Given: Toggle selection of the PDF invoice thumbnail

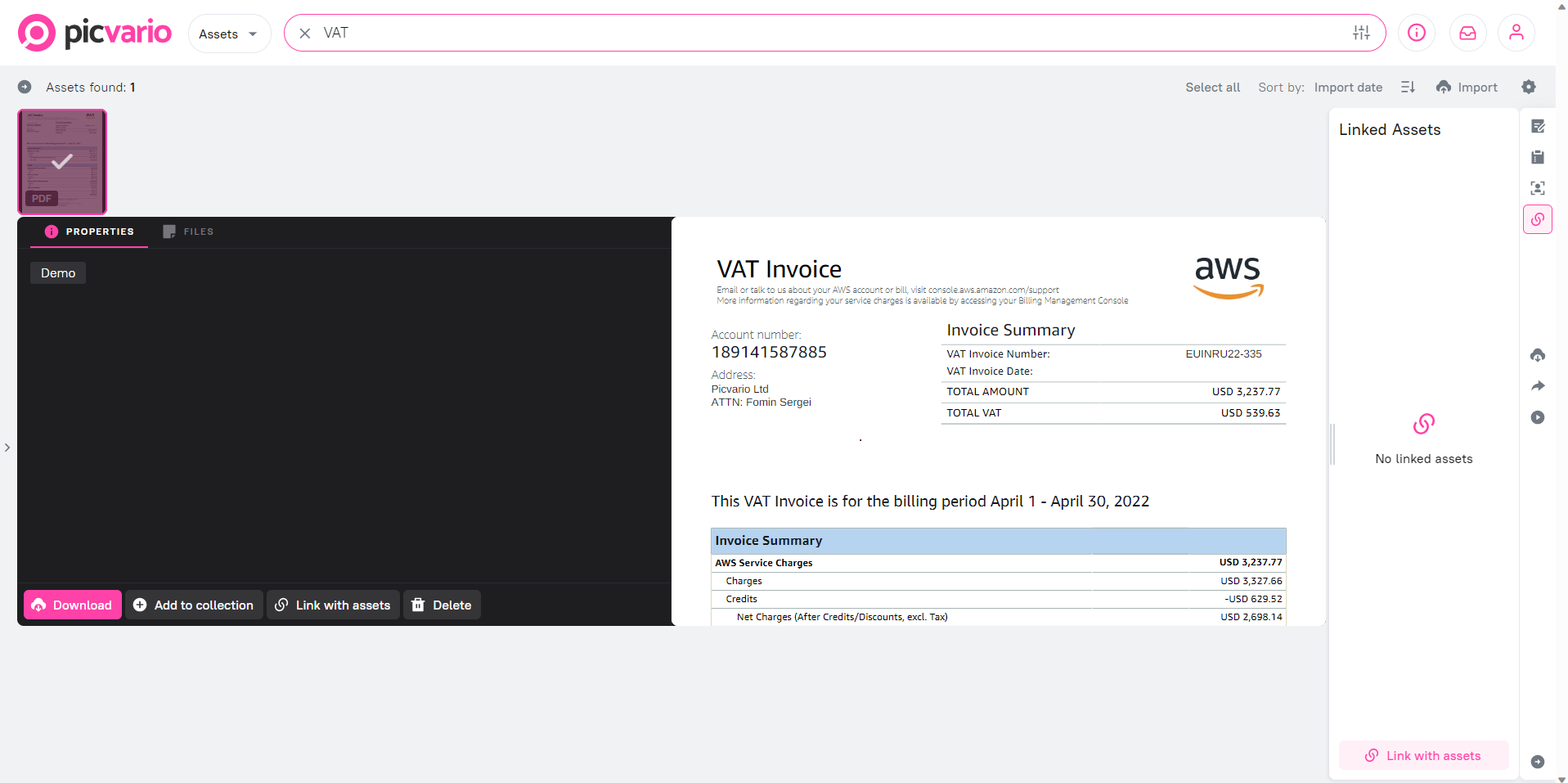Looking at the screenshot, I should [62, 162].
